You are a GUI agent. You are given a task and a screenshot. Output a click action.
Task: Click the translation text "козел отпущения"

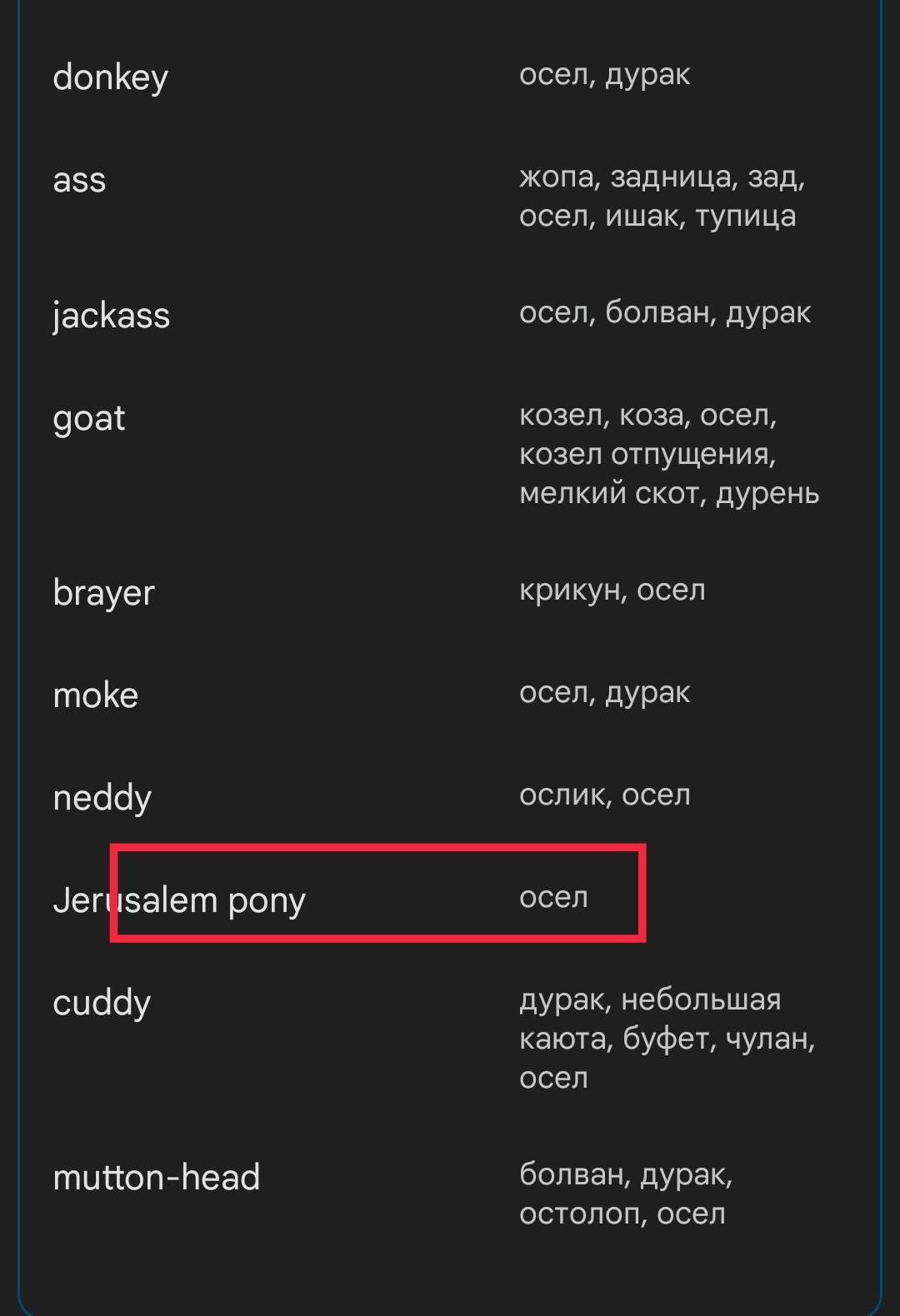coord(647,455)
